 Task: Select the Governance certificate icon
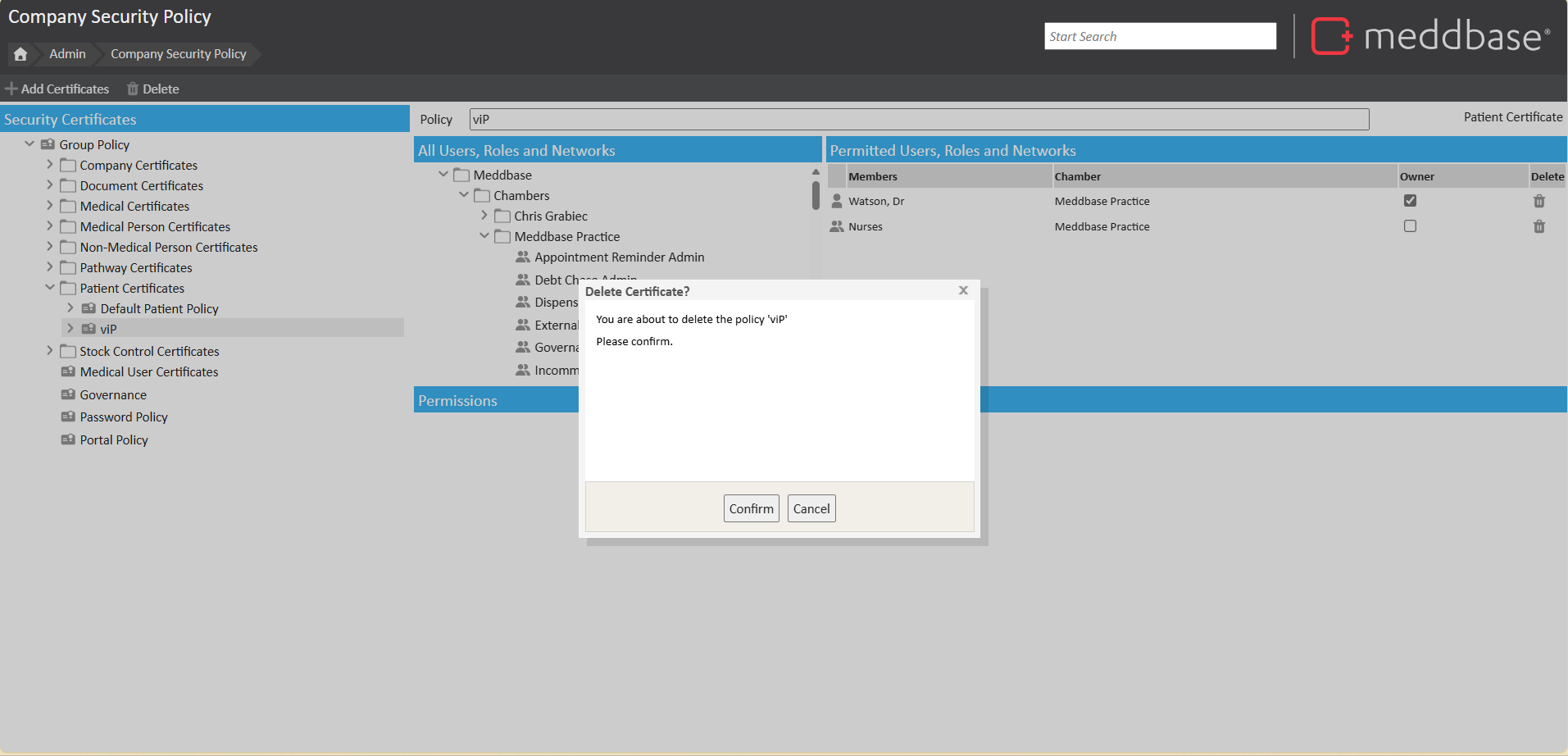[x=68, y=394]
